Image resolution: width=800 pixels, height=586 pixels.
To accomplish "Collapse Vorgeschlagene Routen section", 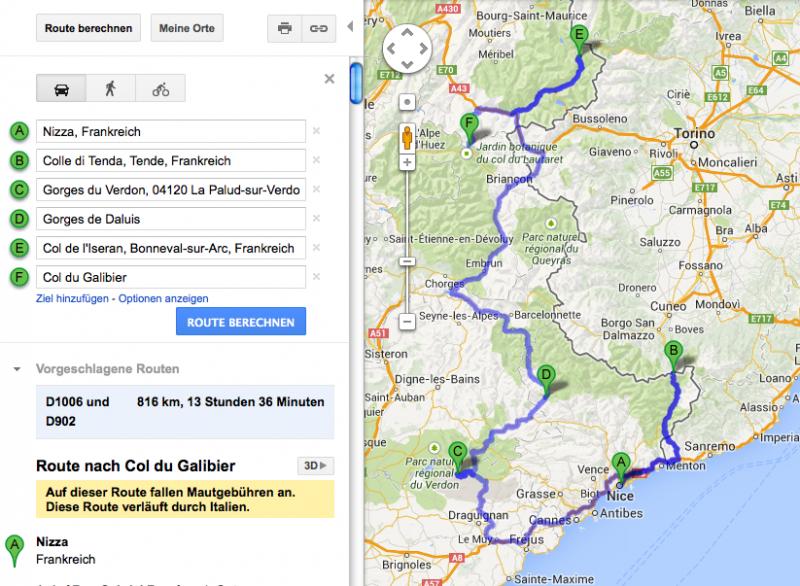I will pyautogui.click(x=17, y=369).
